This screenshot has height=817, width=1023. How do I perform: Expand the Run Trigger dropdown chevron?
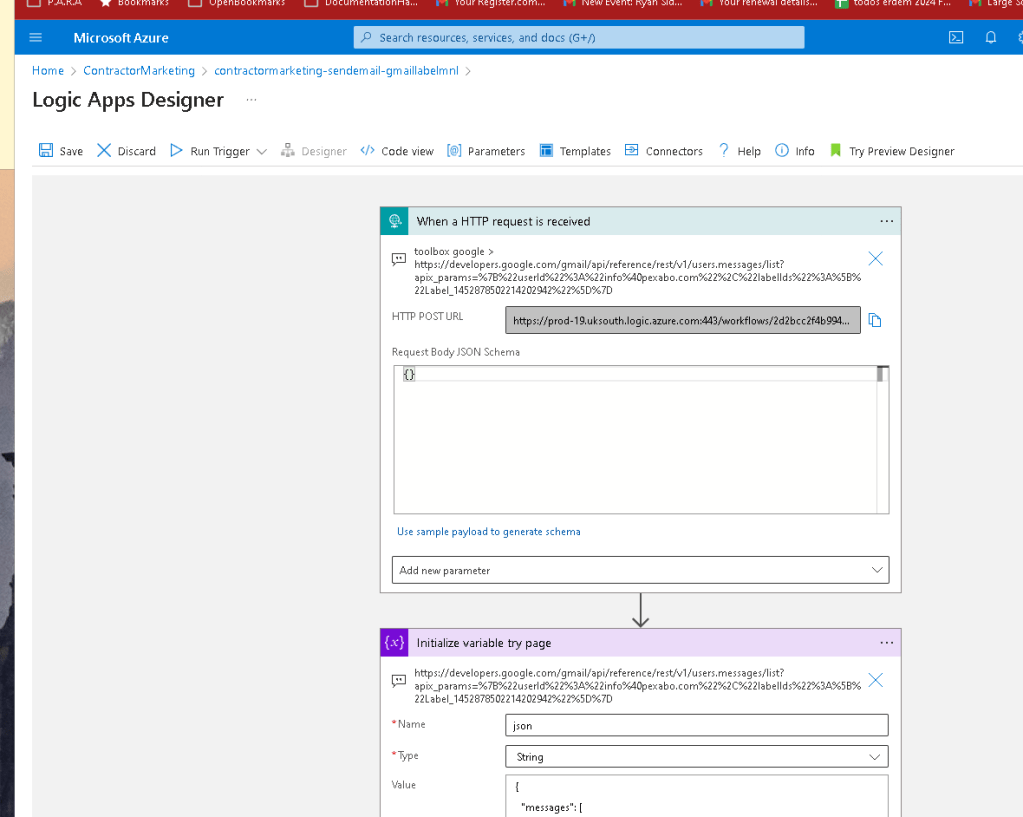point(262,151)
